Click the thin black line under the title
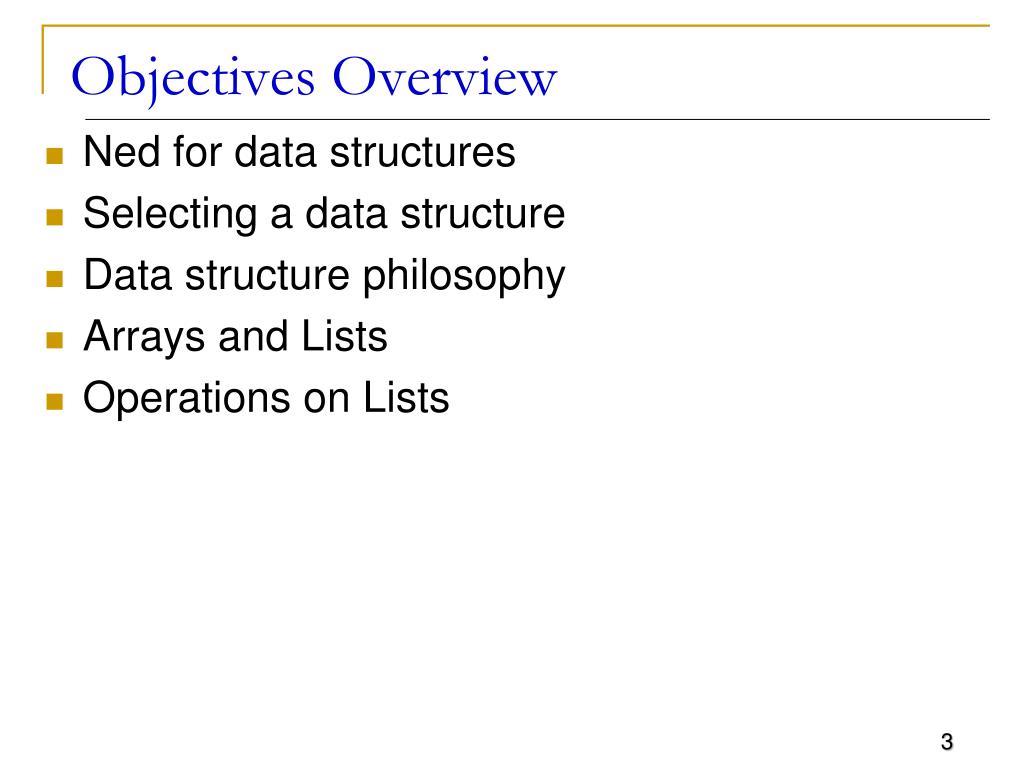1024x768 pixels. [x=537, y=120]
